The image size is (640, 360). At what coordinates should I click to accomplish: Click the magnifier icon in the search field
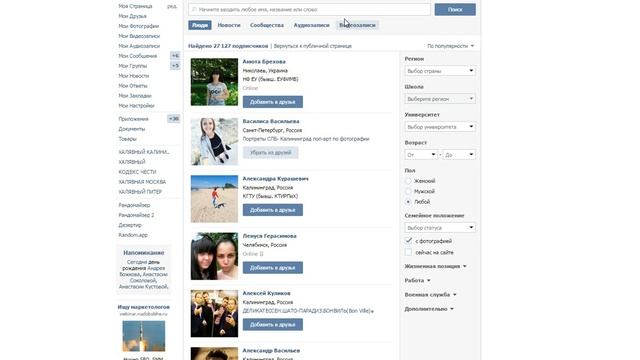tap(194, 9)
